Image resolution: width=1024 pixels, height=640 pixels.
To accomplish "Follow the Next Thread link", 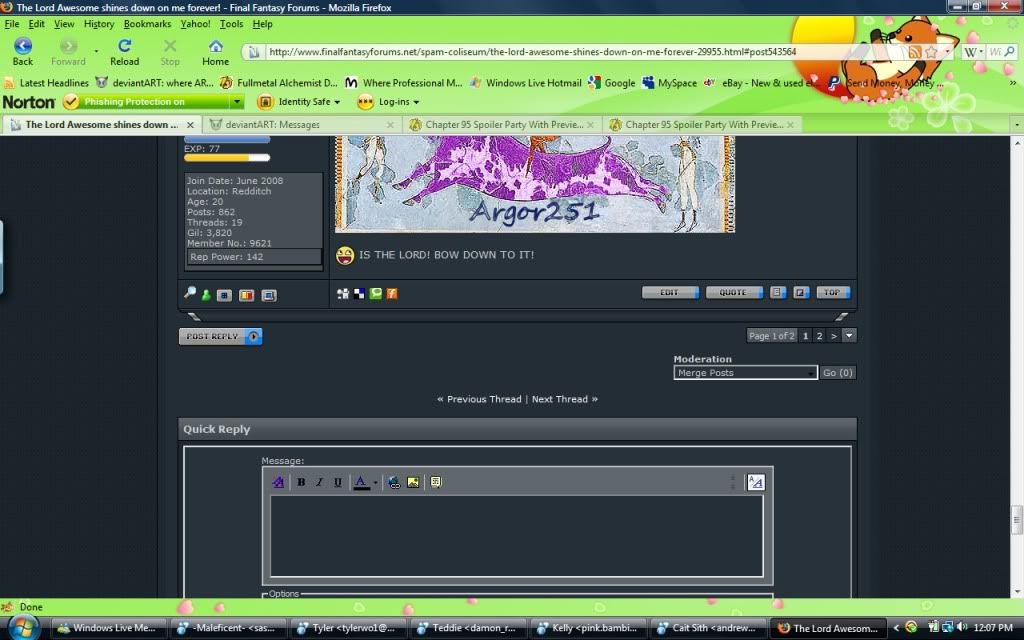I will [x=560, y=399].
